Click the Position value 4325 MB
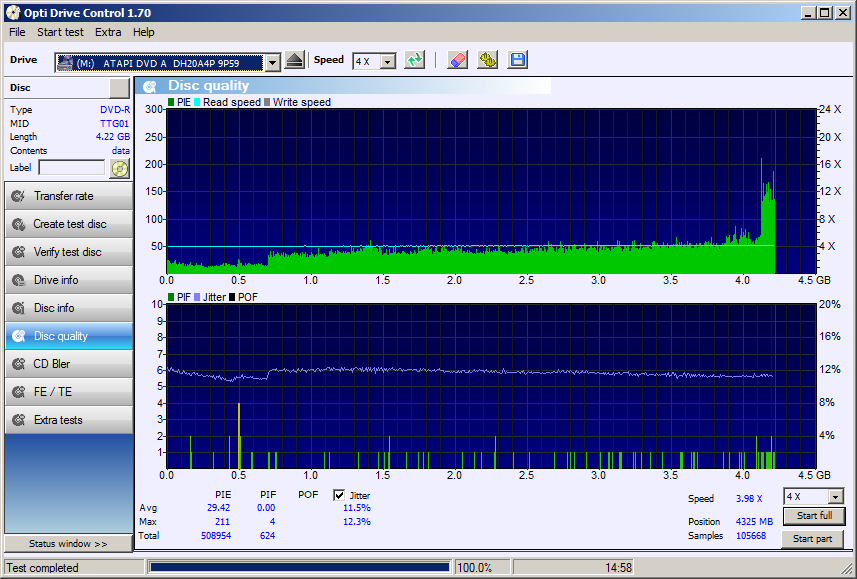The width and height of the screenshot is (857, 579). [x=754, y=522]
